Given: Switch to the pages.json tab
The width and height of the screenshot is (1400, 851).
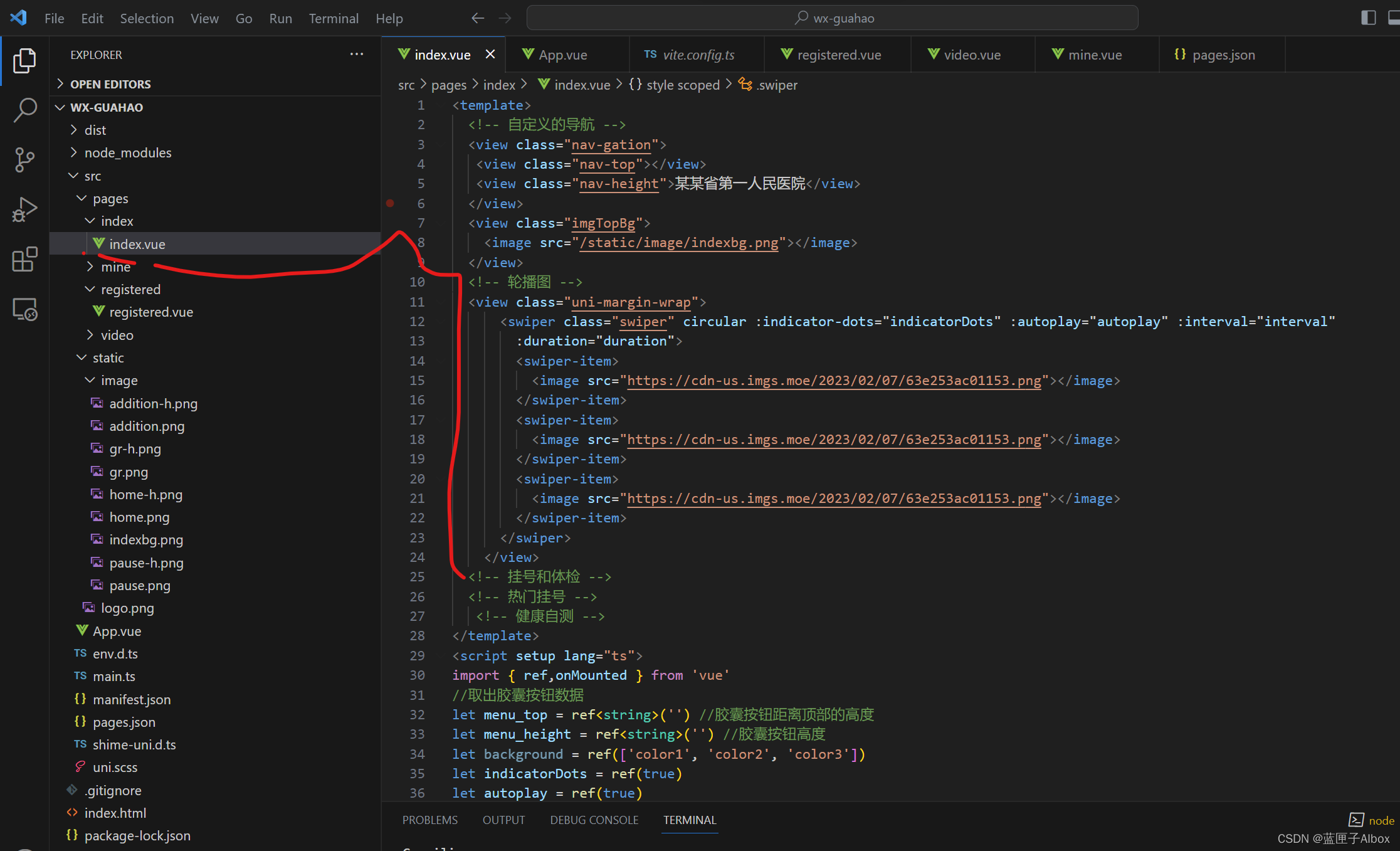Looking at the screenshot, I should pos(1223,55).
